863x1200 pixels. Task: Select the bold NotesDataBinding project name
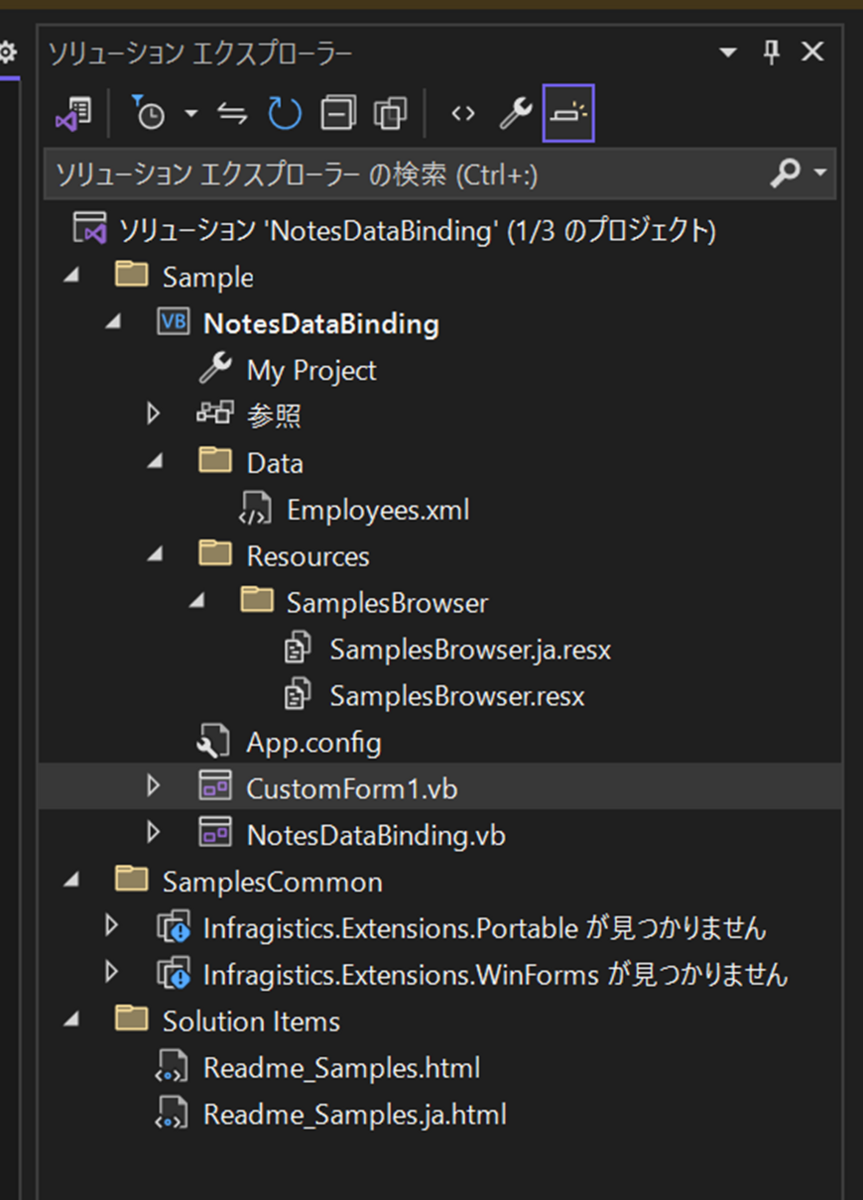321,324
